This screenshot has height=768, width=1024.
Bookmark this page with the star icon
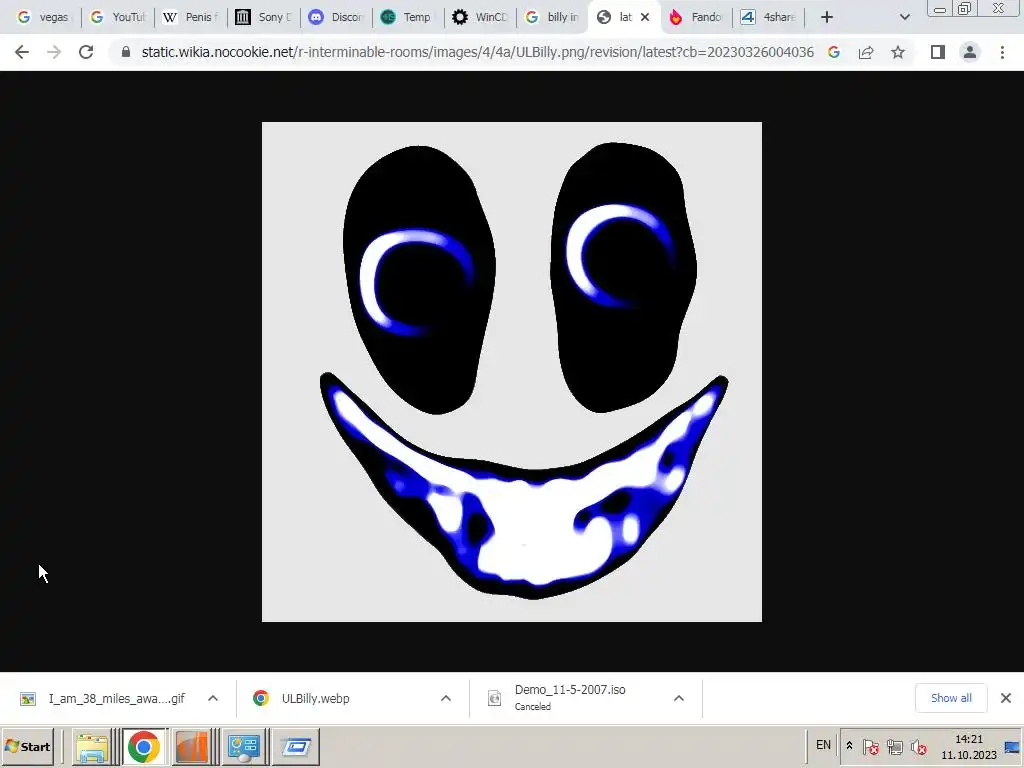point(898,52)
